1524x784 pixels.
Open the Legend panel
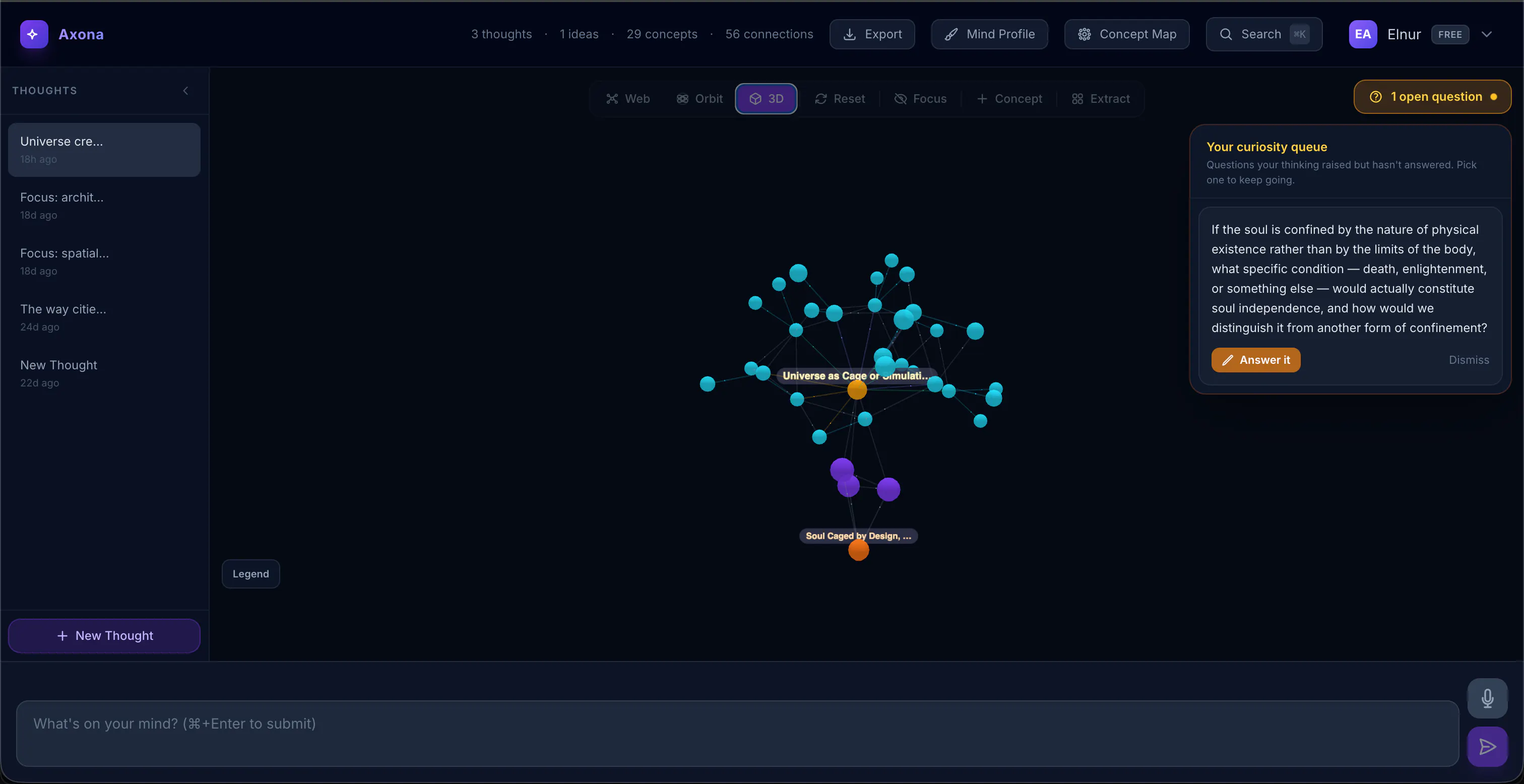[251, 574]
